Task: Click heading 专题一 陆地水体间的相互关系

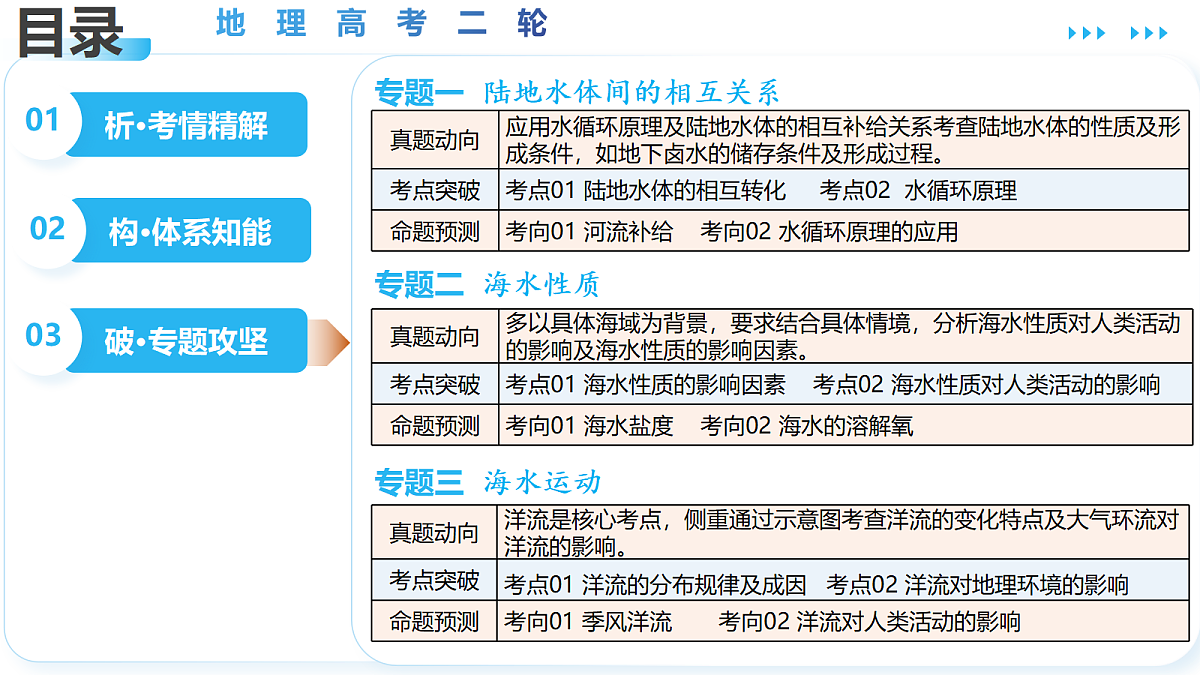Action: click(x=577, y=93)
